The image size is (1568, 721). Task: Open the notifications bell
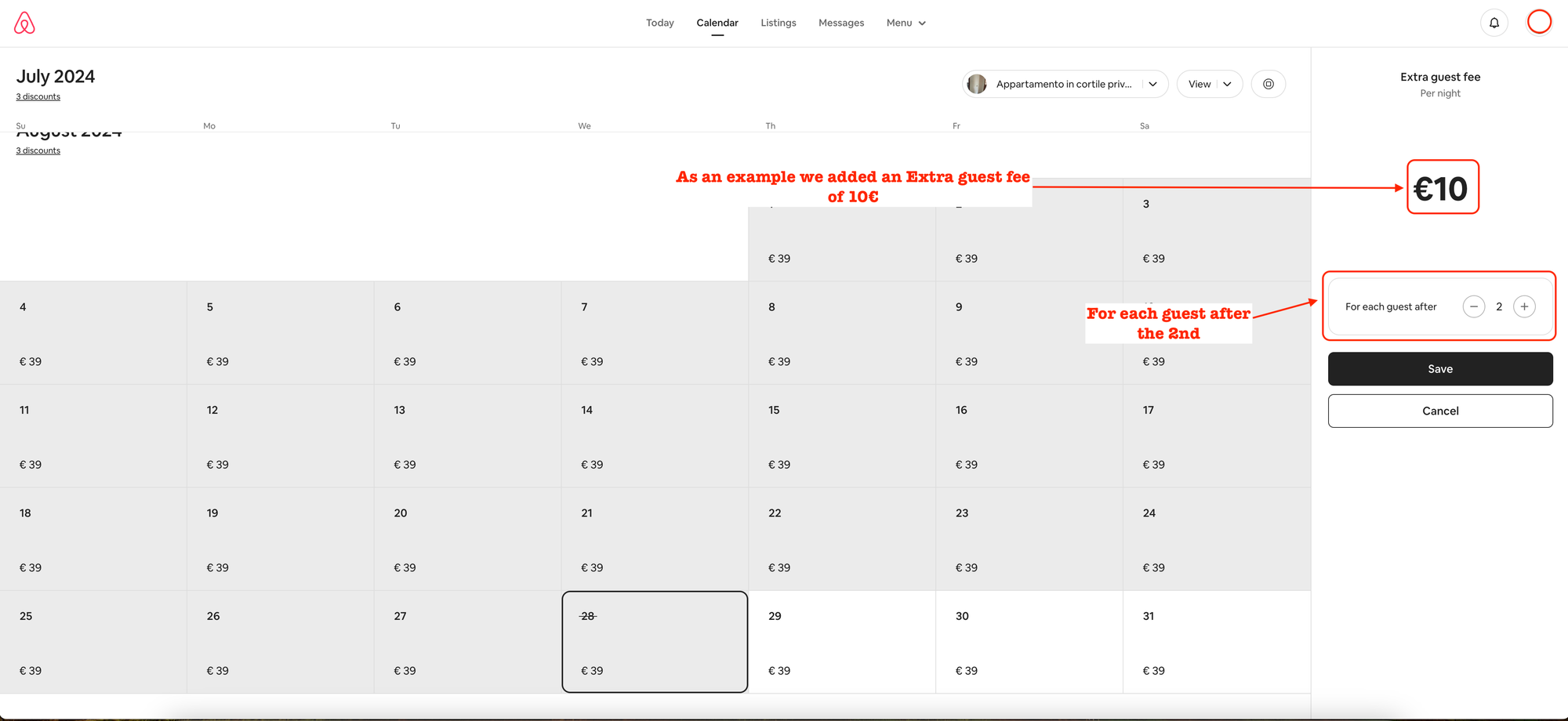pos(1494,23)
